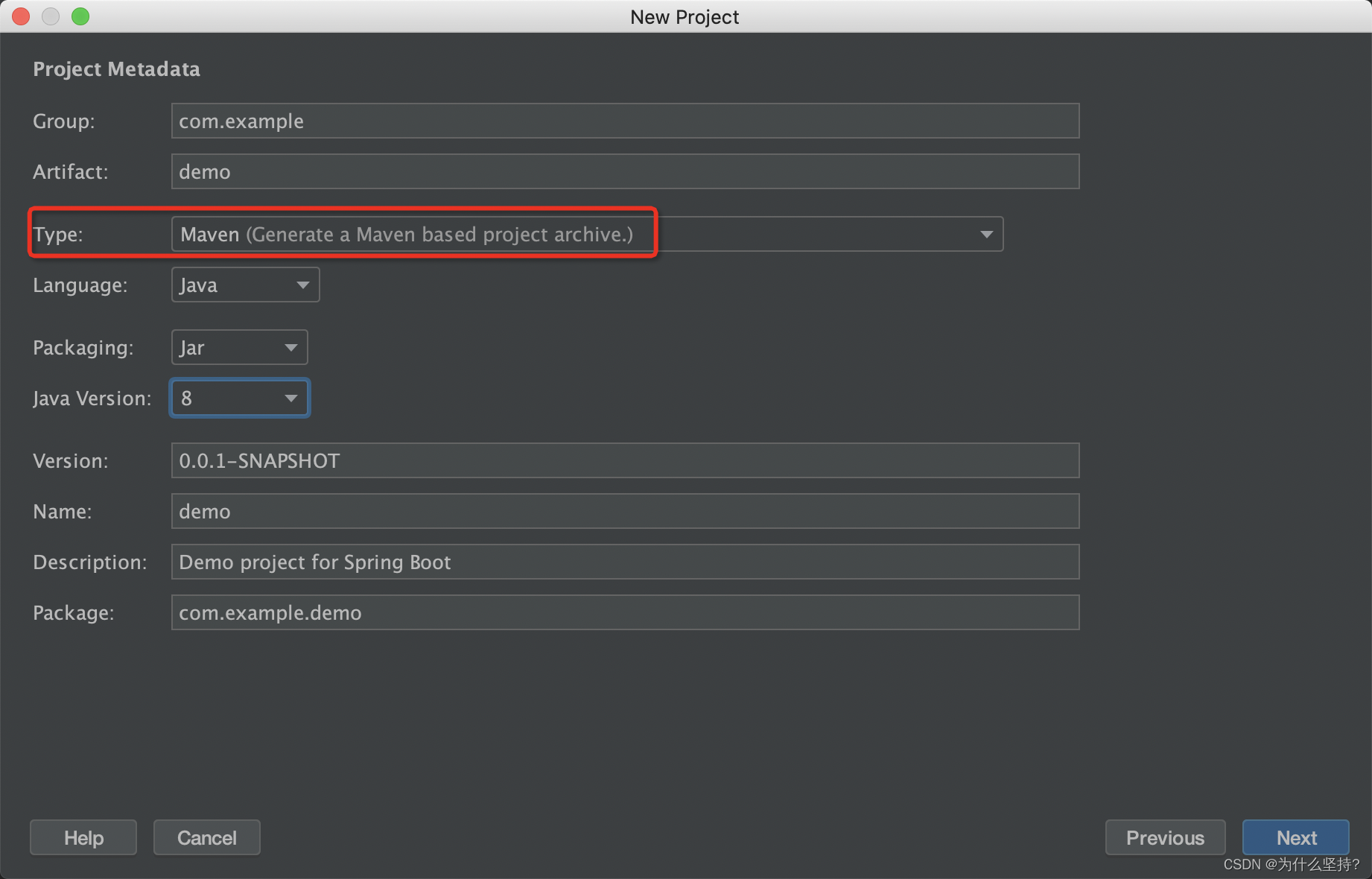Select the Packaging: label text
This screenshot has width=1372, height=879.
click(x=83, y=347)
